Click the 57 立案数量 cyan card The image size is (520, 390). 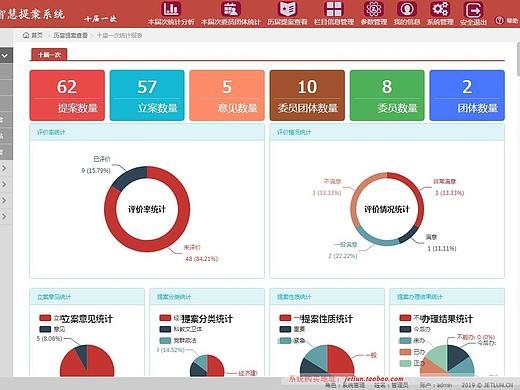click(x=147, y=95)
